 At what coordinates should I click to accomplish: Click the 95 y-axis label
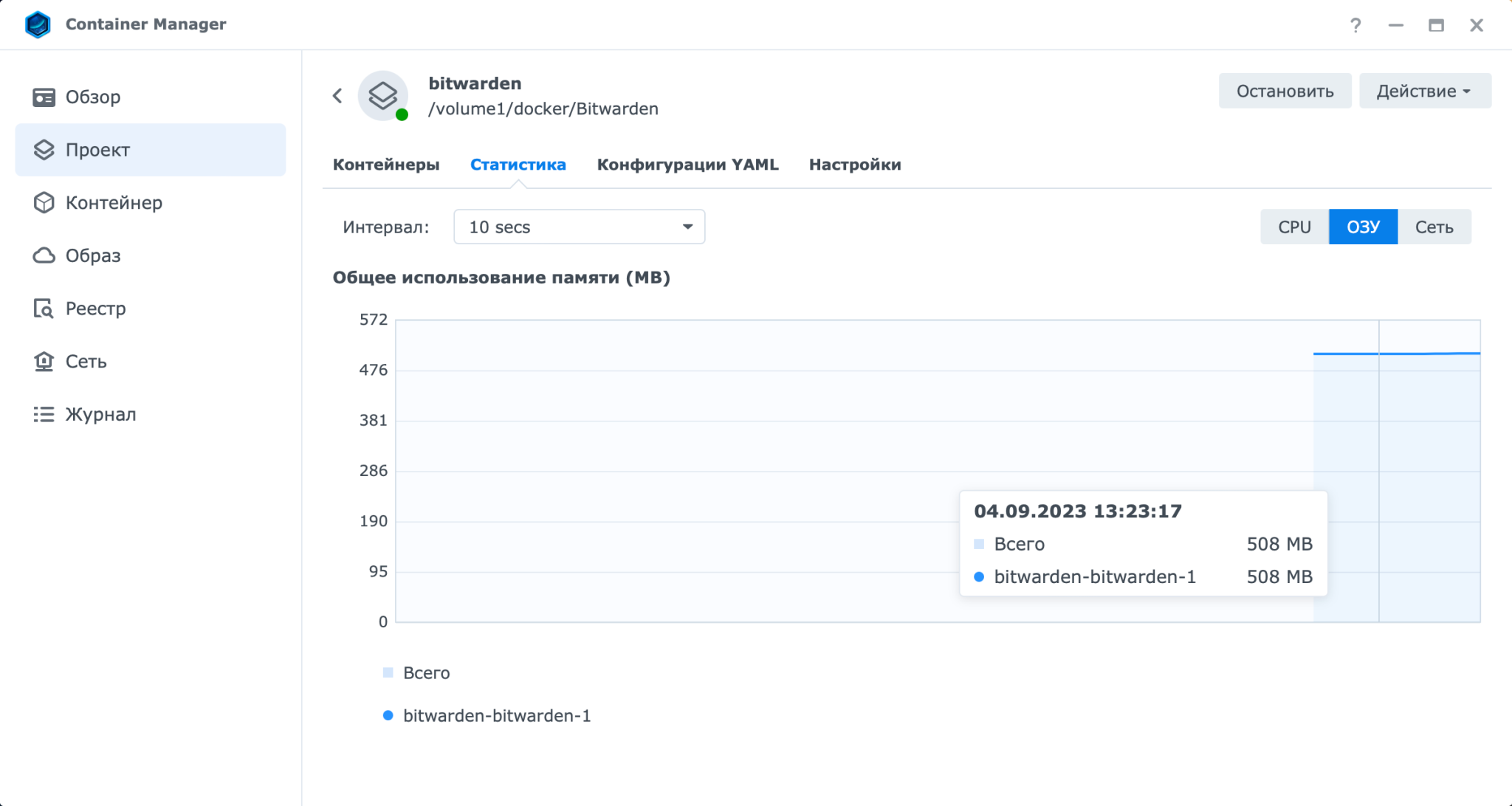[378, 571]
